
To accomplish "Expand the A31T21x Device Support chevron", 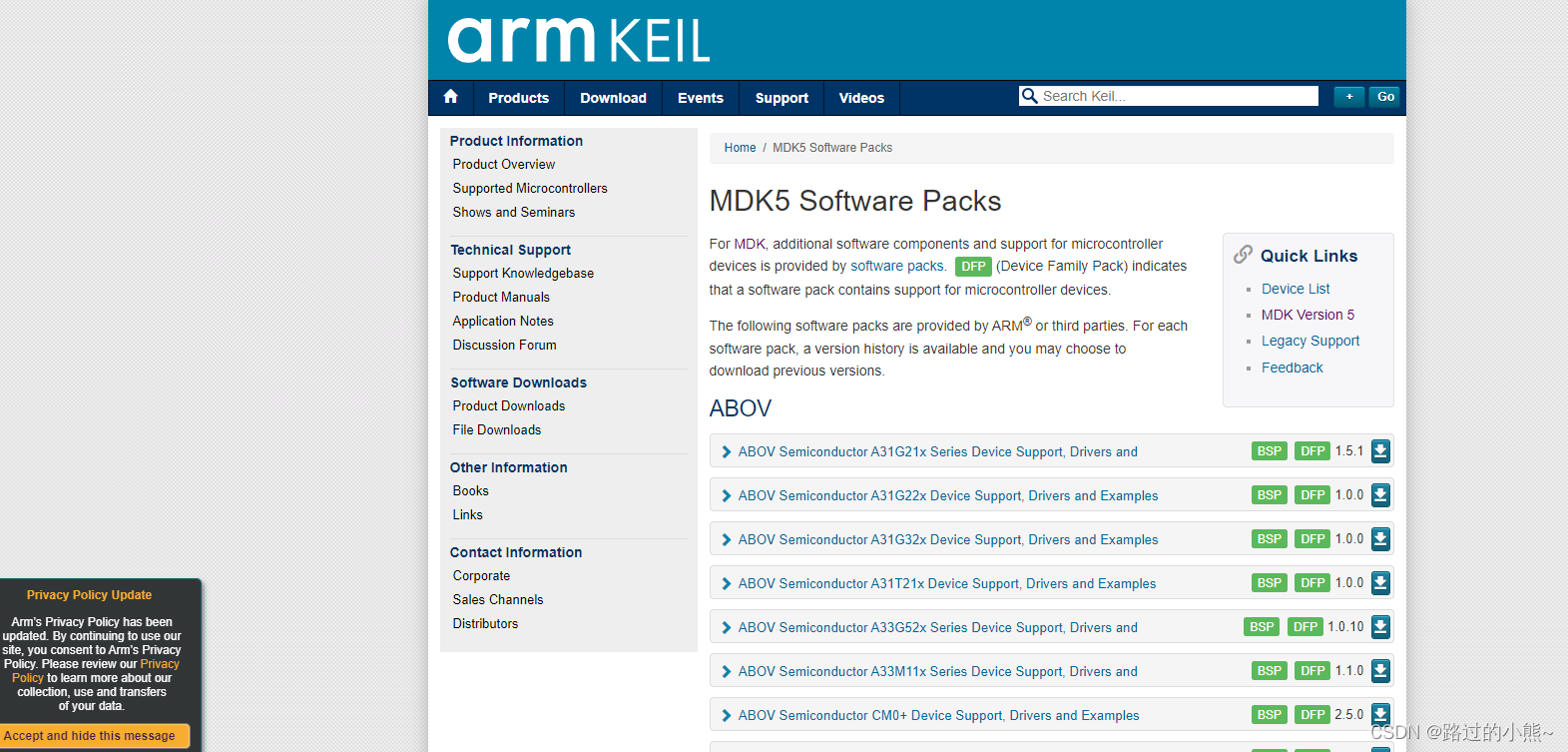I will 727,584.
